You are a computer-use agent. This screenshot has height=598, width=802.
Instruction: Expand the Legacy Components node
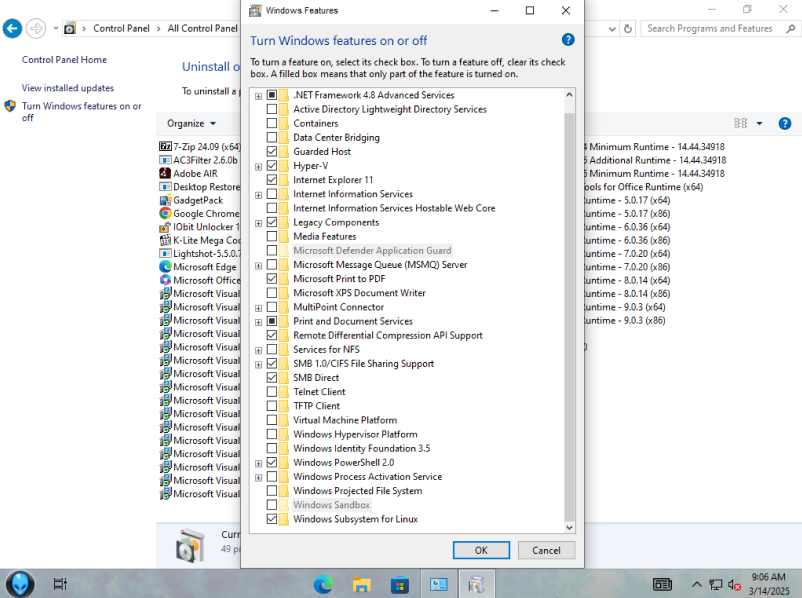(258, 223)
